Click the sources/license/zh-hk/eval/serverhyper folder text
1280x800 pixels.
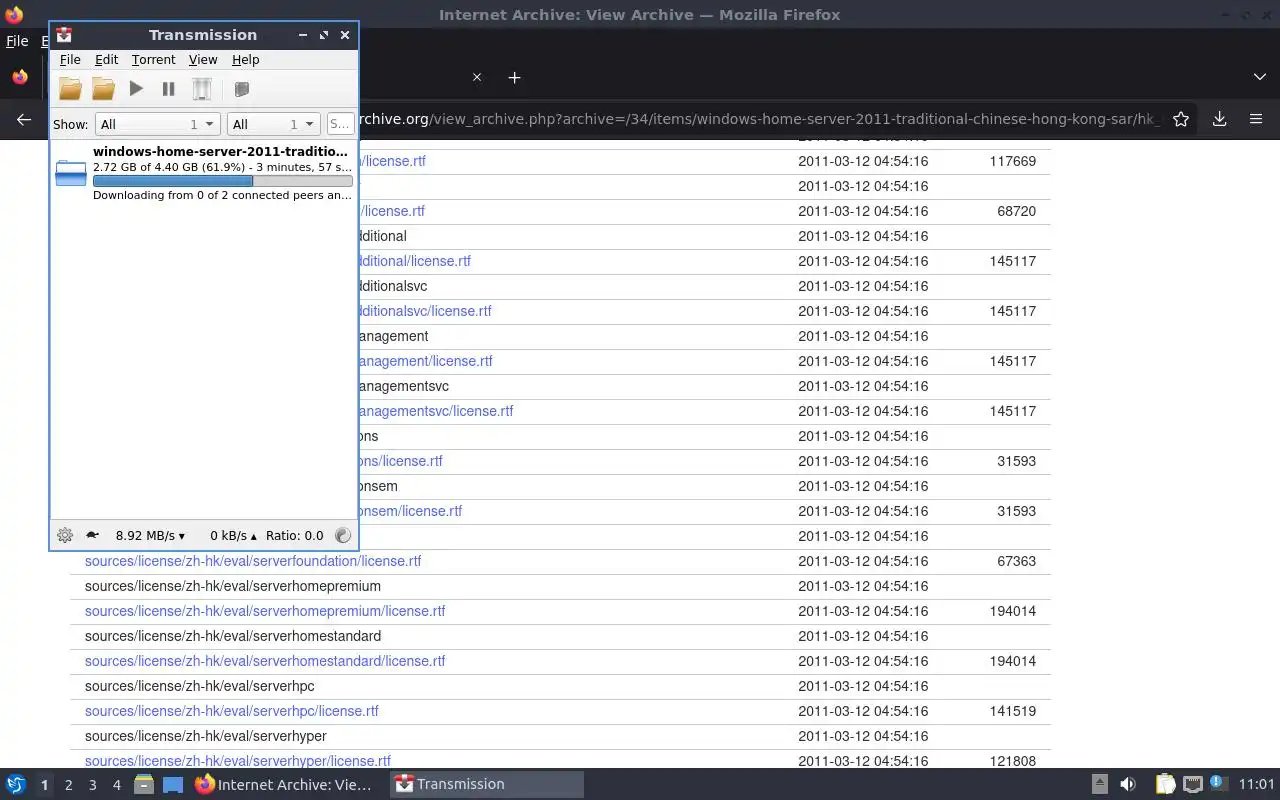coord(206,736)
